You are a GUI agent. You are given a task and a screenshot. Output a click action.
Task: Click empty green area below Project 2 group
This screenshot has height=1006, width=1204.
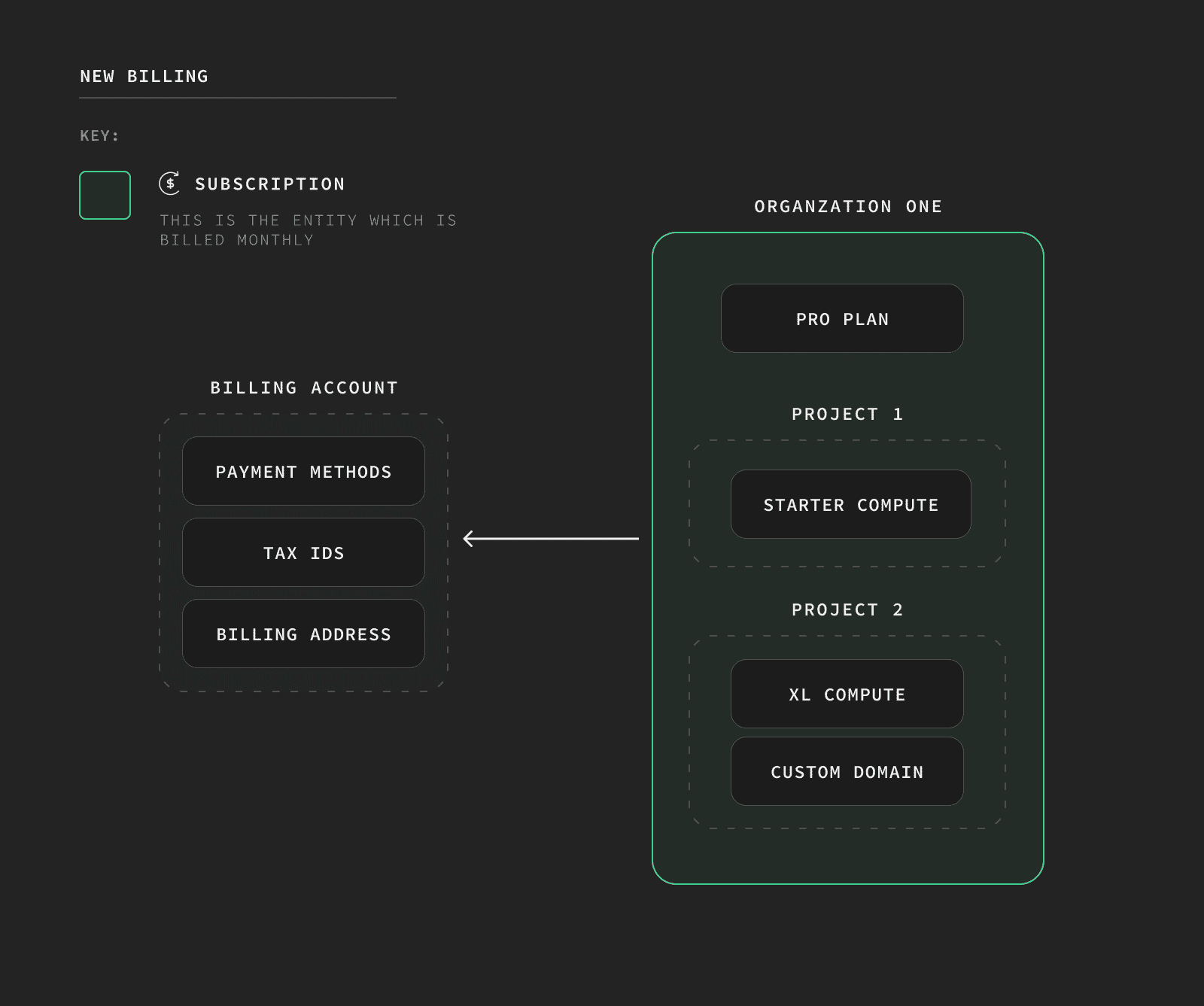(847, 856)
